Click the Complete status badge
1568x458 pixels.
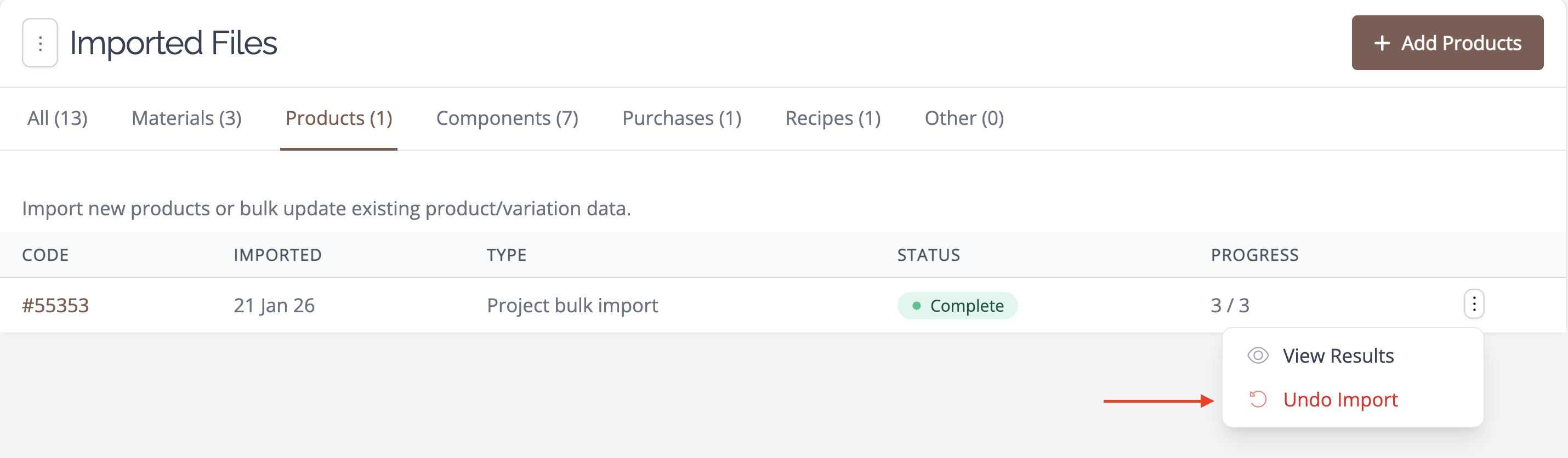[957, 305]
